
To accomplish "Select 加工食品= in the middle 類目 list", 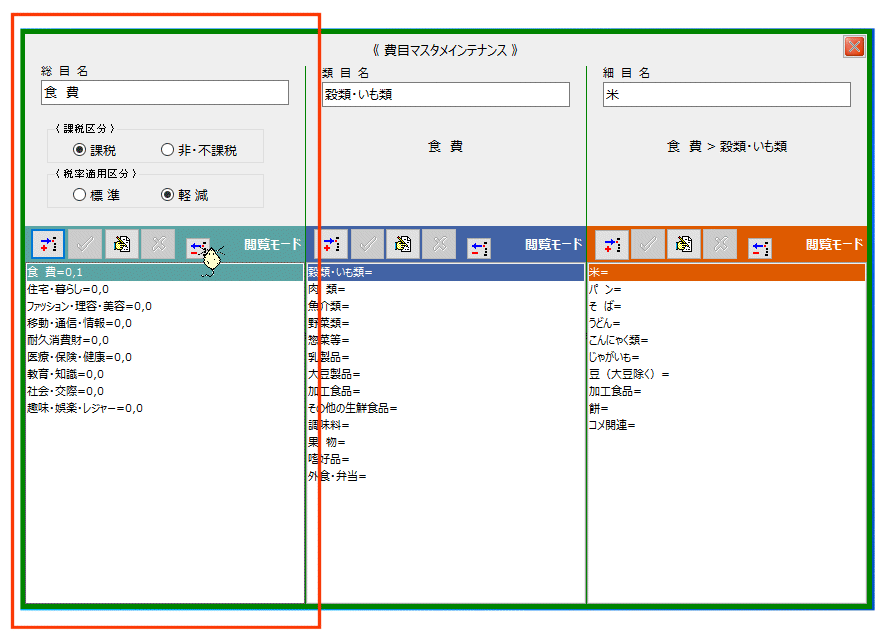I will click(x=446, y=391).
